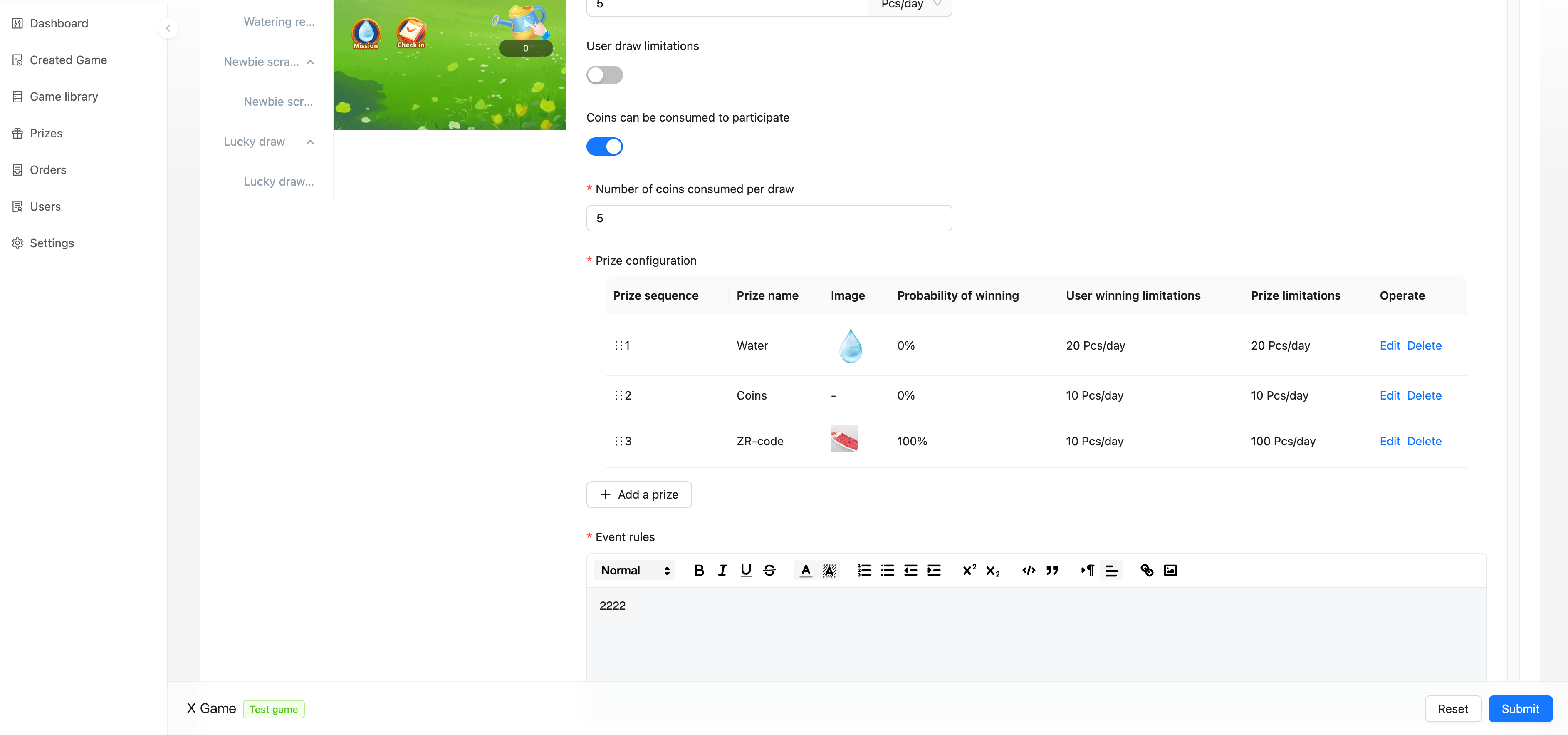The image size is (1568, 735).
Task: Enable the User draw limitations switch
Action: tap(604, 75)
